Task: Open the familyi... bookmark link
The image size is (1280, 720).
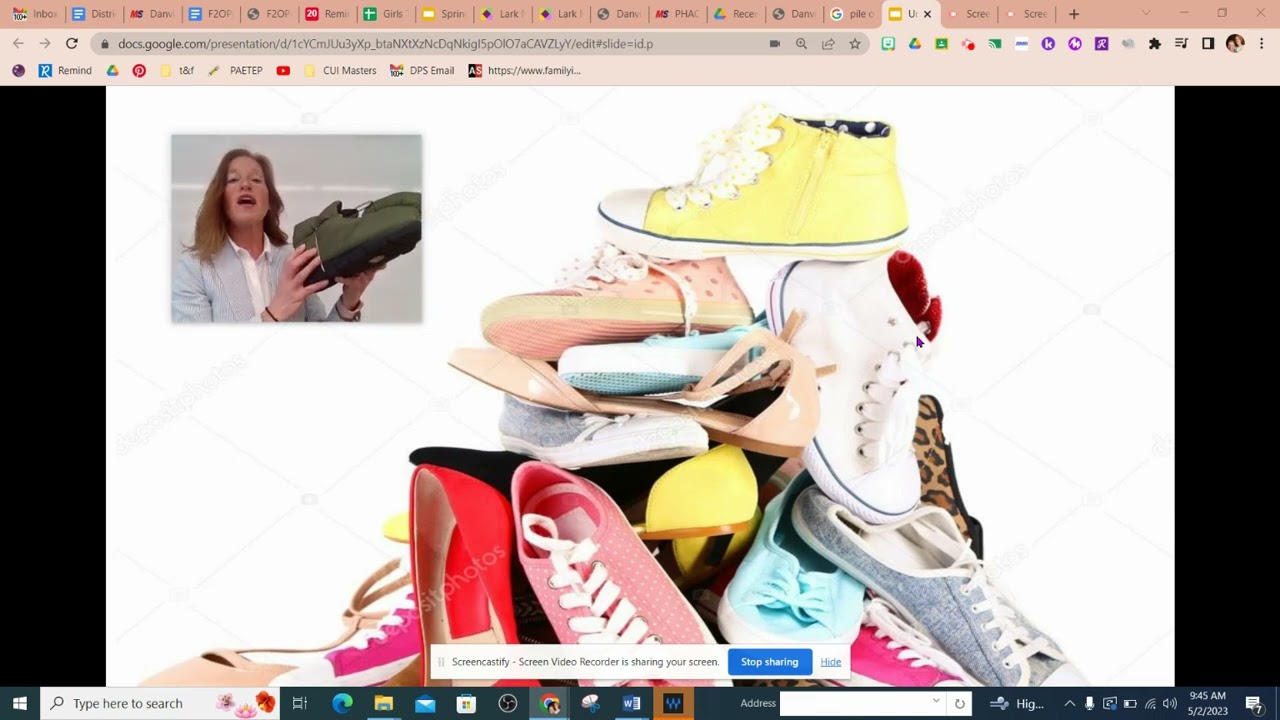Action: tap(524, 71)
